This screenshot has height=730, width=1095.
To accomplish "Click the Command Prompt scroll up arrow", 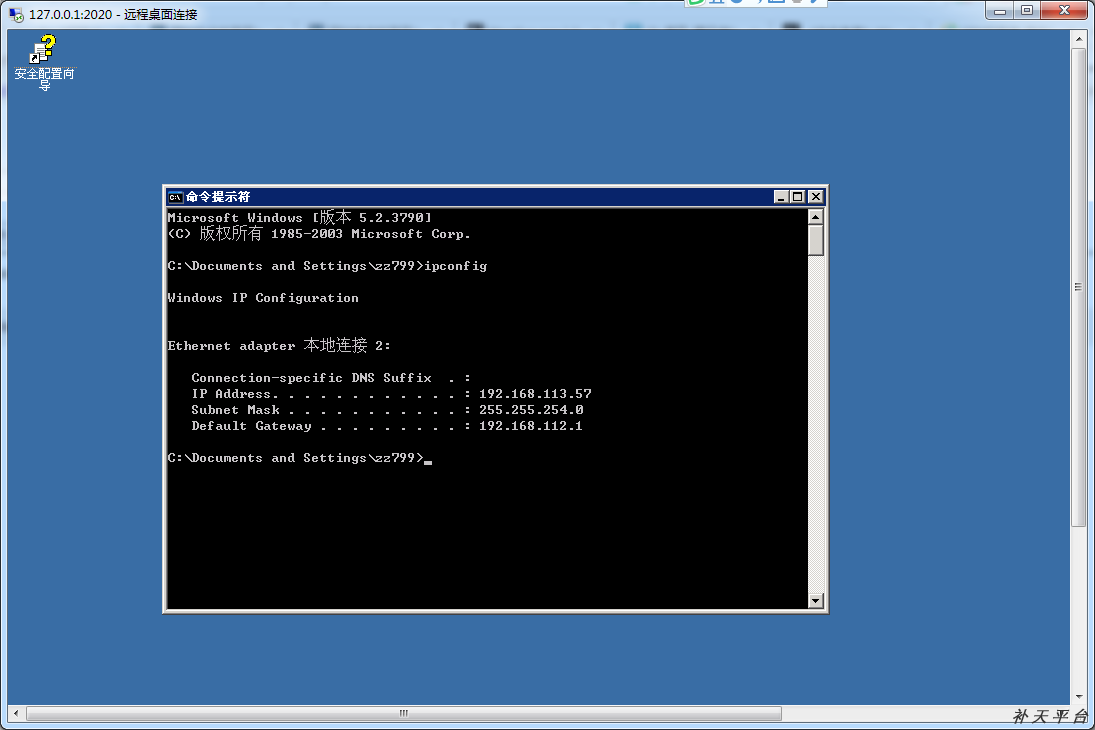I will tap(816, 217).
